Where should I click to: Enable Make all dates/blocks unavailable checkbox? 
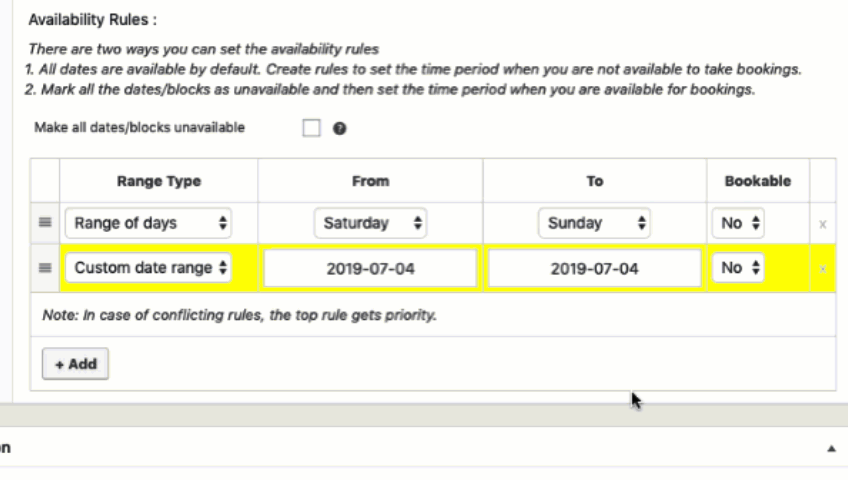(311, 129)
